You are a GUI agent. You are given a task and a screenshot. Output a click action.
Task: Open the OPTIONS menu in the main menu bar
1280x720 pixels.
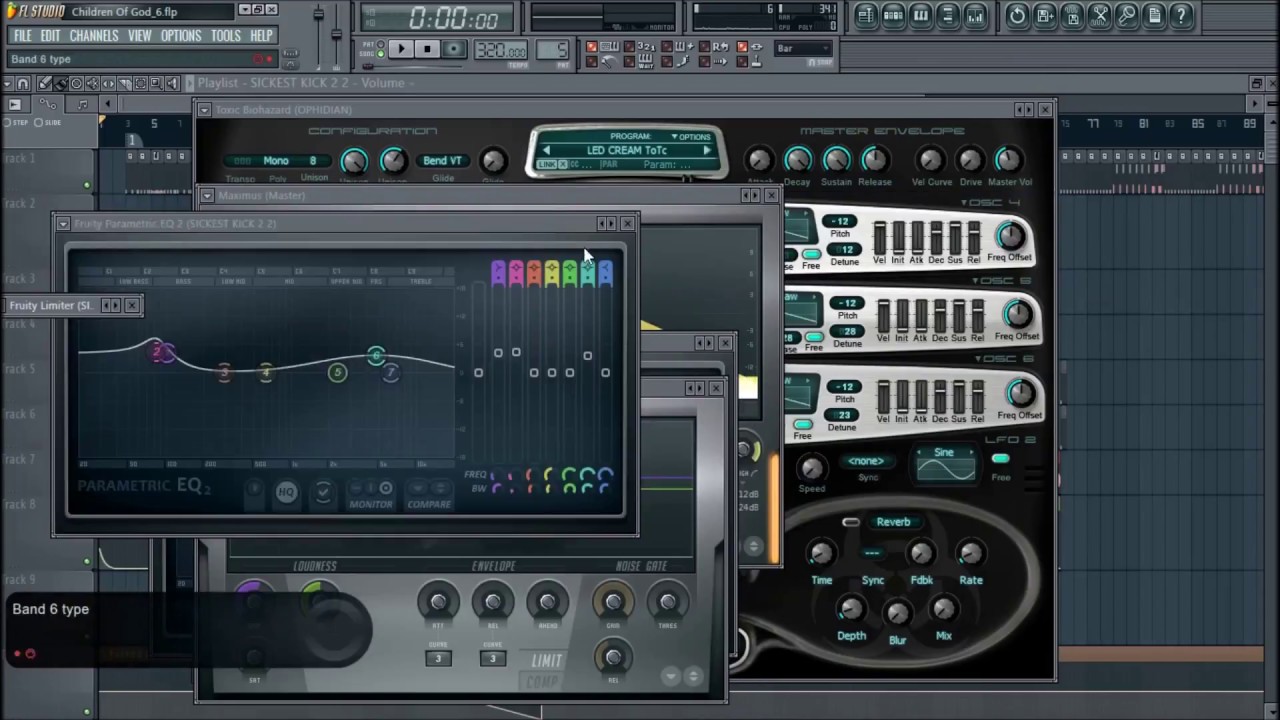pos(181,36)
